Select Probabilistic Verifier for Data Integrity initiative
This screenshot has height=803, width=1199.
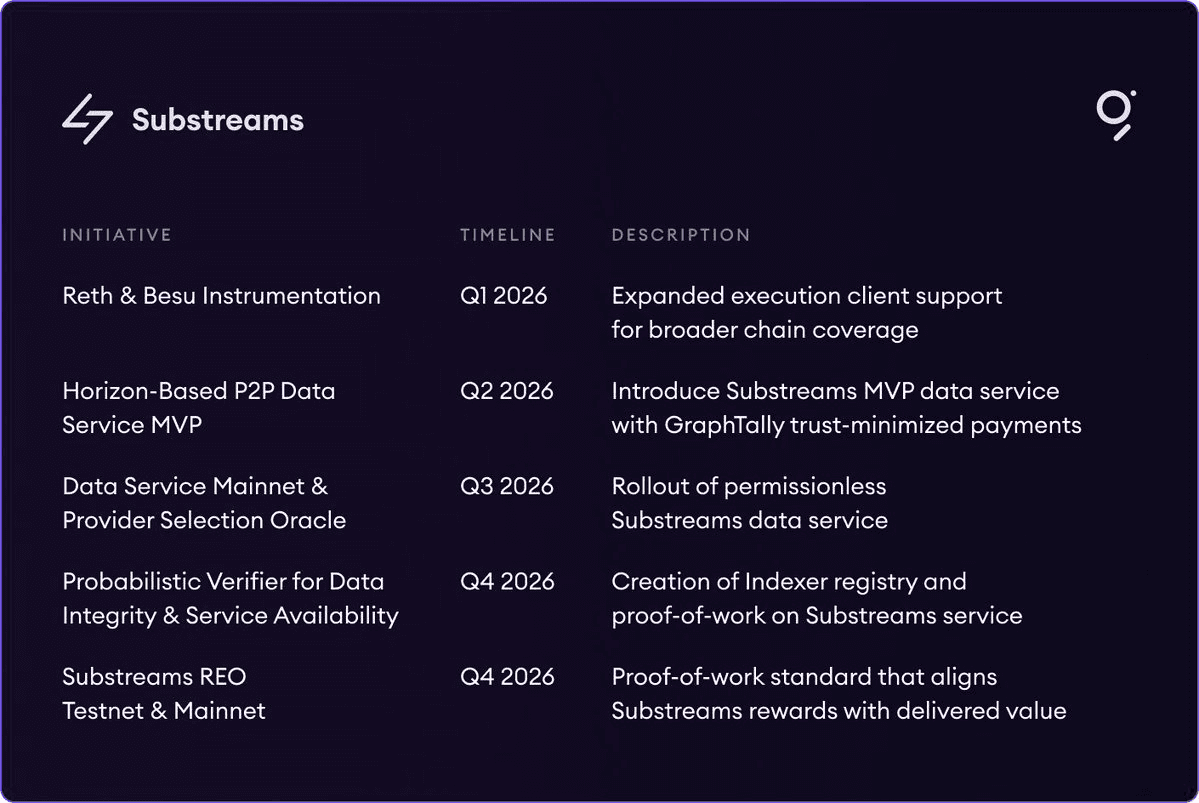point(230,598)
